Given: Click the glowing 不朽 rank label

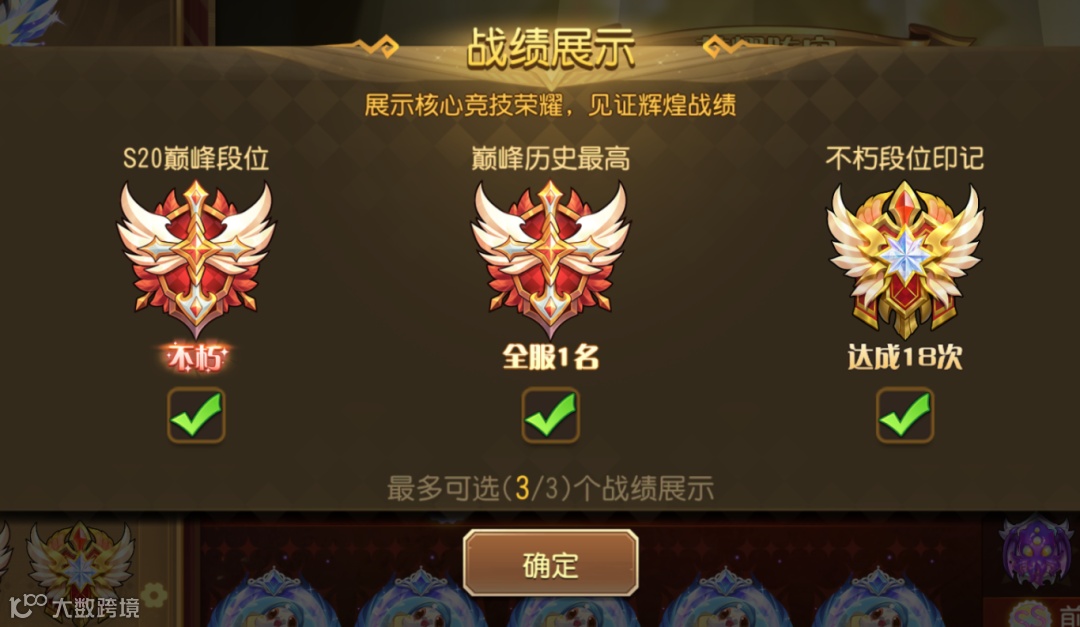Looking at the screenshot, I should point(196,358).
